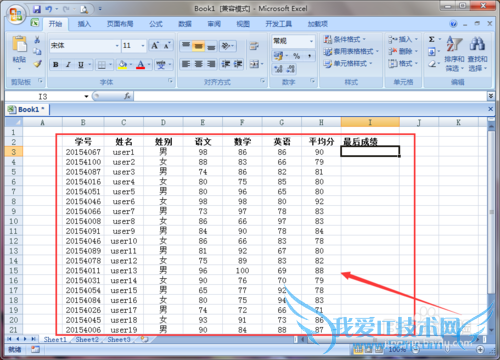Open Cell Styles dropdown
Screen dimensions: 500x360
(348, 63)
